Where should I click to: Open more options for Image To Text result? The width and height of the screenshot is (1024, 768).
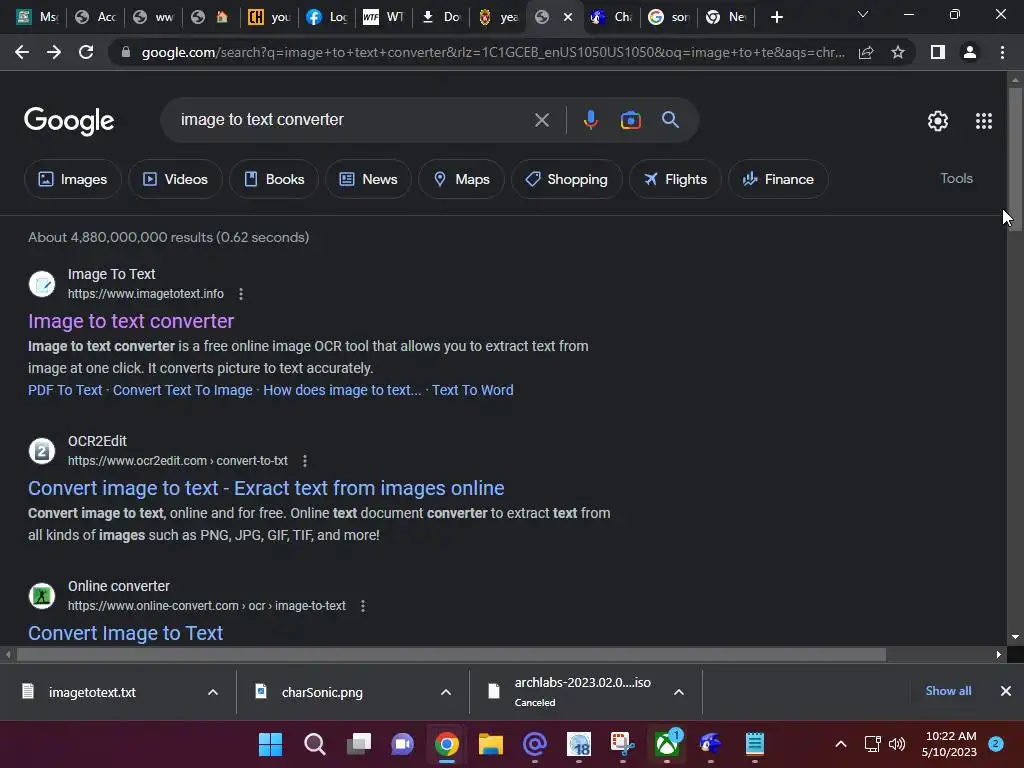pyautogui.click(x=241, y=294)
